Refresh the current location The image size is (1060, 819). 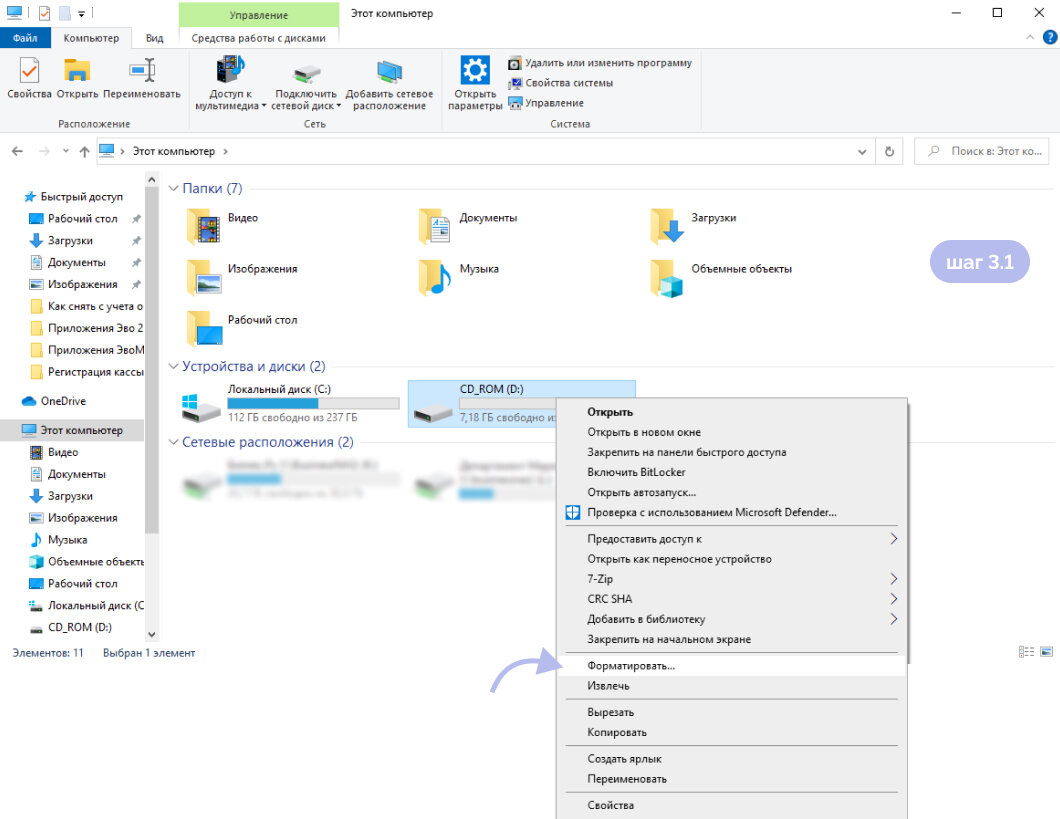[x=889, y=151]
